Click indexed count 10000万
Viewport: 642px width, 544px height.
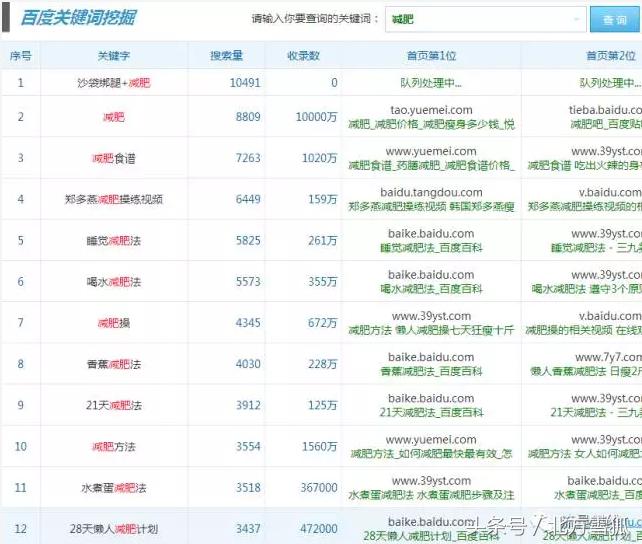pos(316,117)
